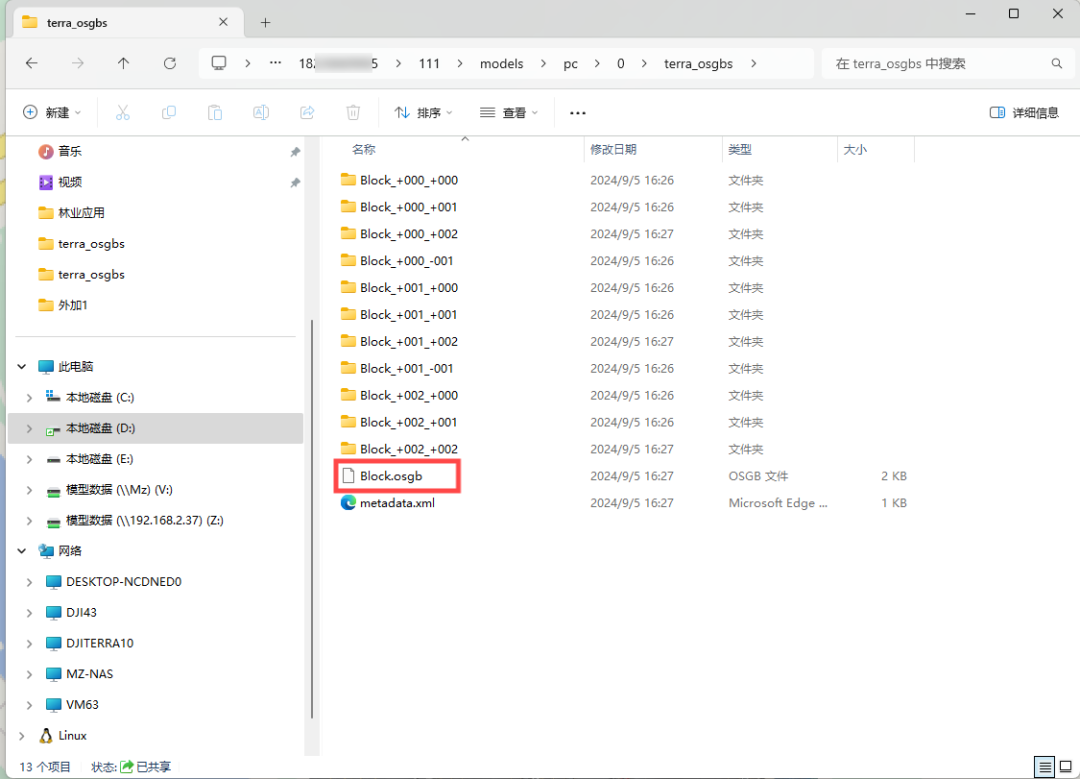Expand the MZ-NAS network node

(29, 674)
